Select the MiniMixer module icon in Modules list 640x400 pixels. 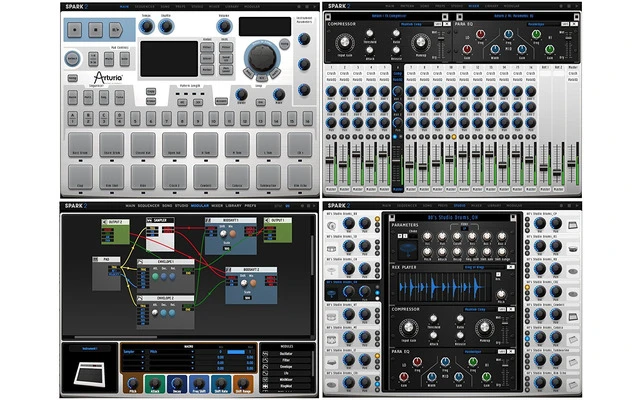(265, 380)
